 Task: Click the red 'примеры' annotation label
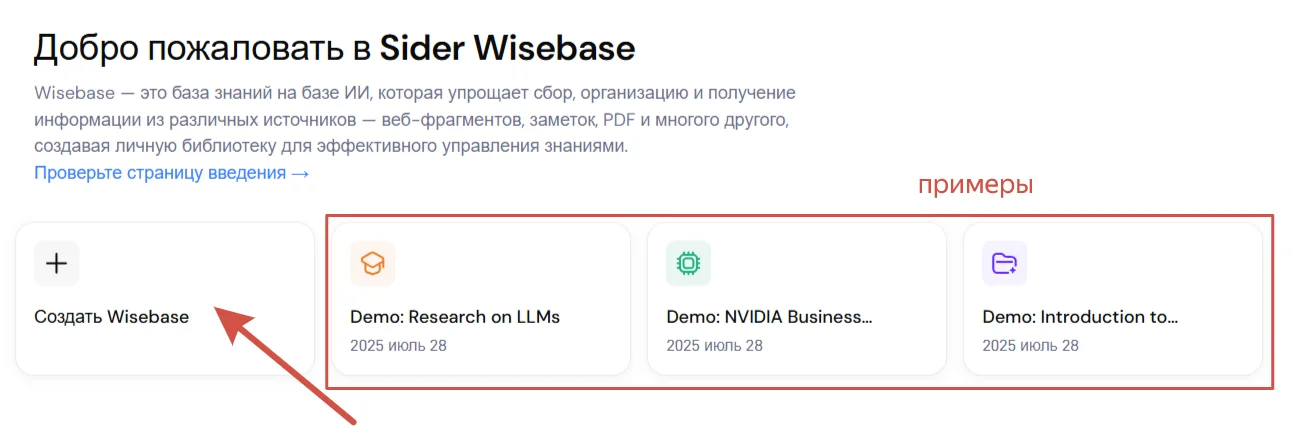975,186
